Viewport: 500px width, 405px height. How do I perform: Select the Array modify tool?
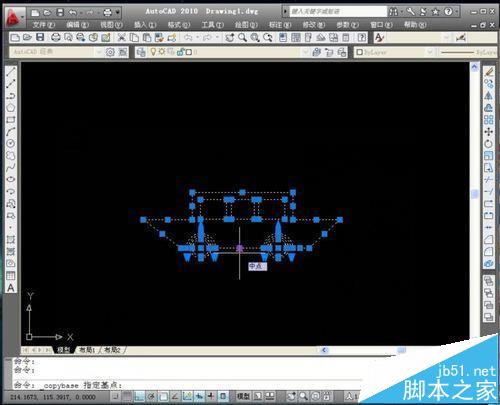pos(489,120)
